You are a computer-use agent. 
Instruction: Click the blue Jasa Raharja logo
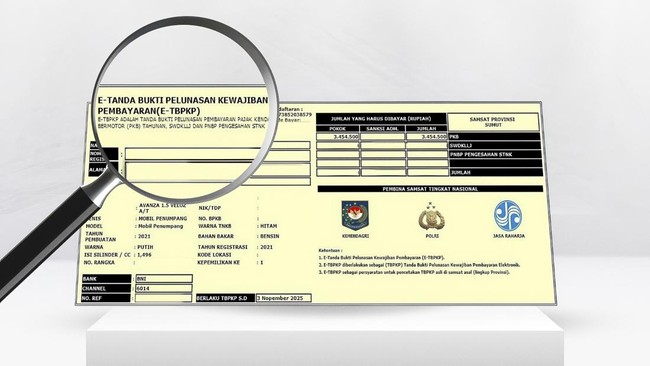coord(508,216)
